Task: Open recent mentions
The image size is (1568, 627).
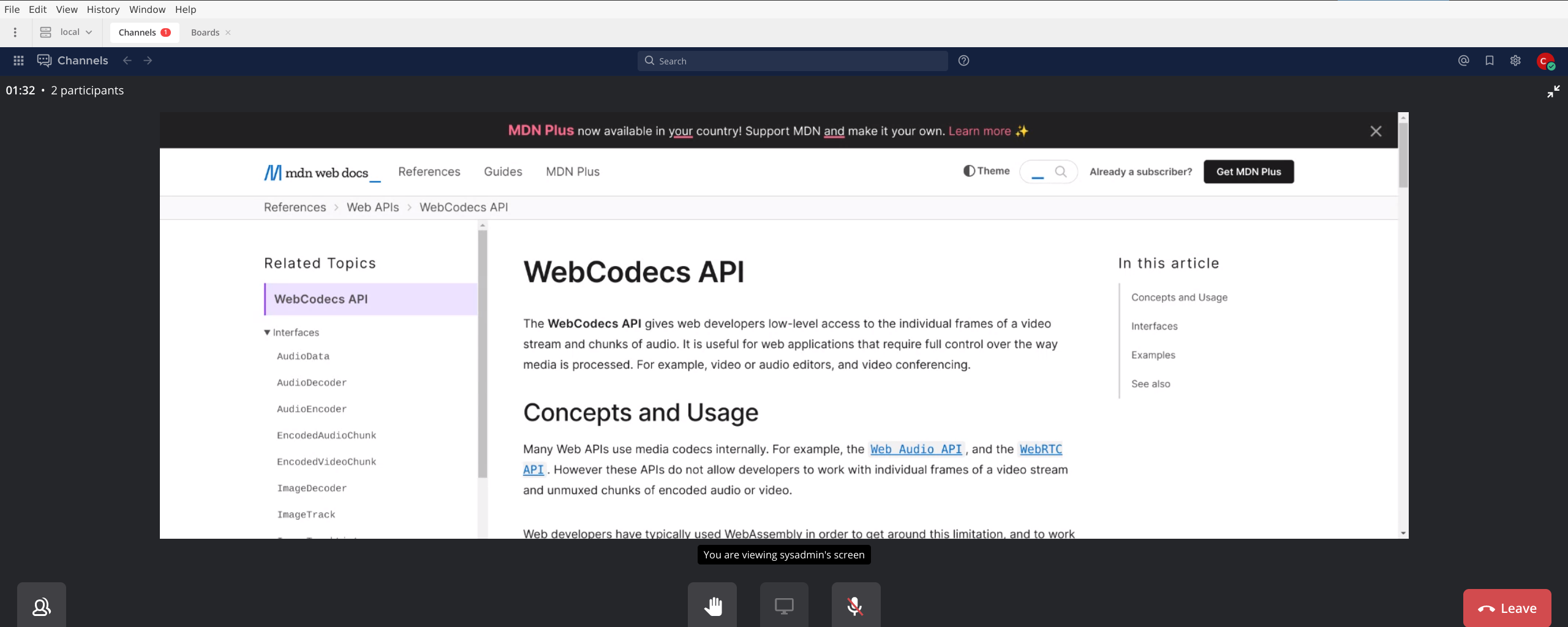Action: coord(1463,60)
